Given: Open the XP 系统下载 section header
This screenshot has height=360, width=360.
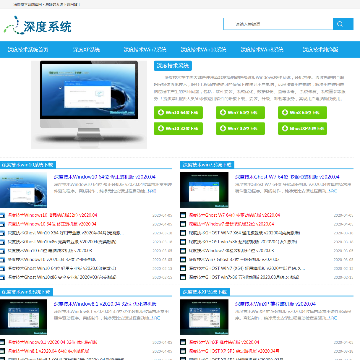Looking at the screenshot, I should 205,292.
